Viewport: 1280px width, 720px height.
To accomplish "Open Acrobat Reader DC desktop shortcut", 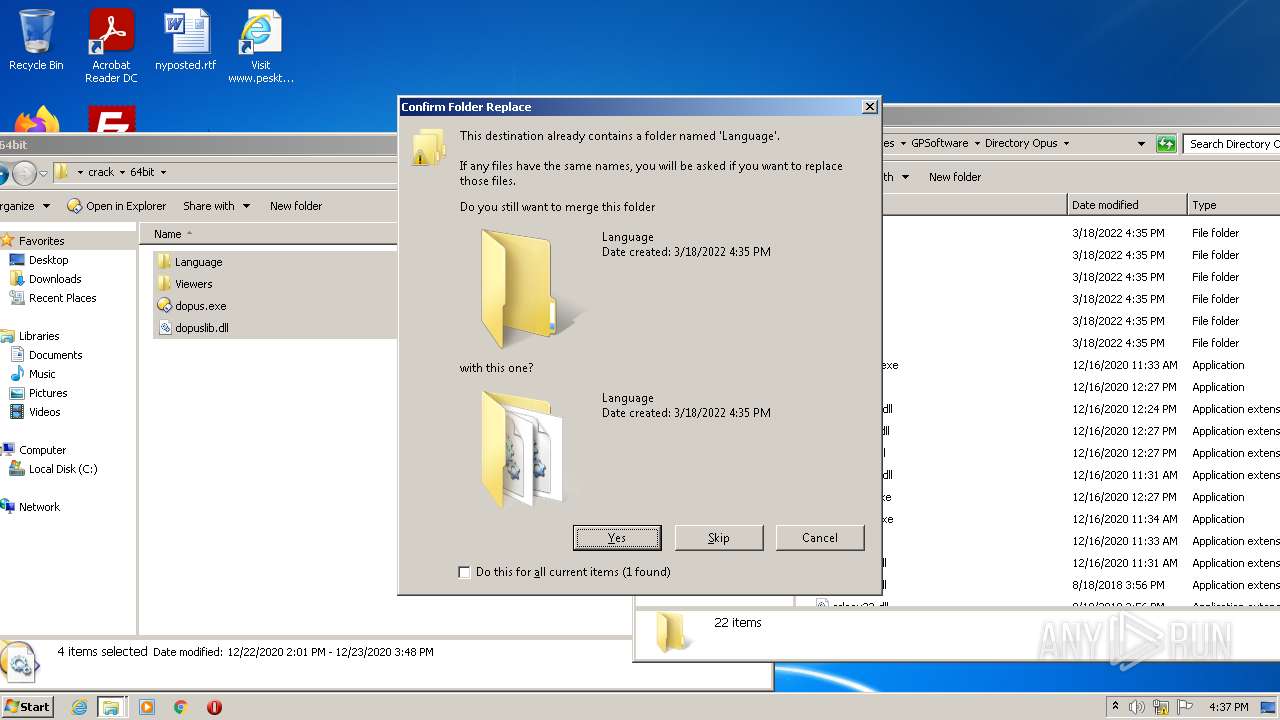I will 111,46.
